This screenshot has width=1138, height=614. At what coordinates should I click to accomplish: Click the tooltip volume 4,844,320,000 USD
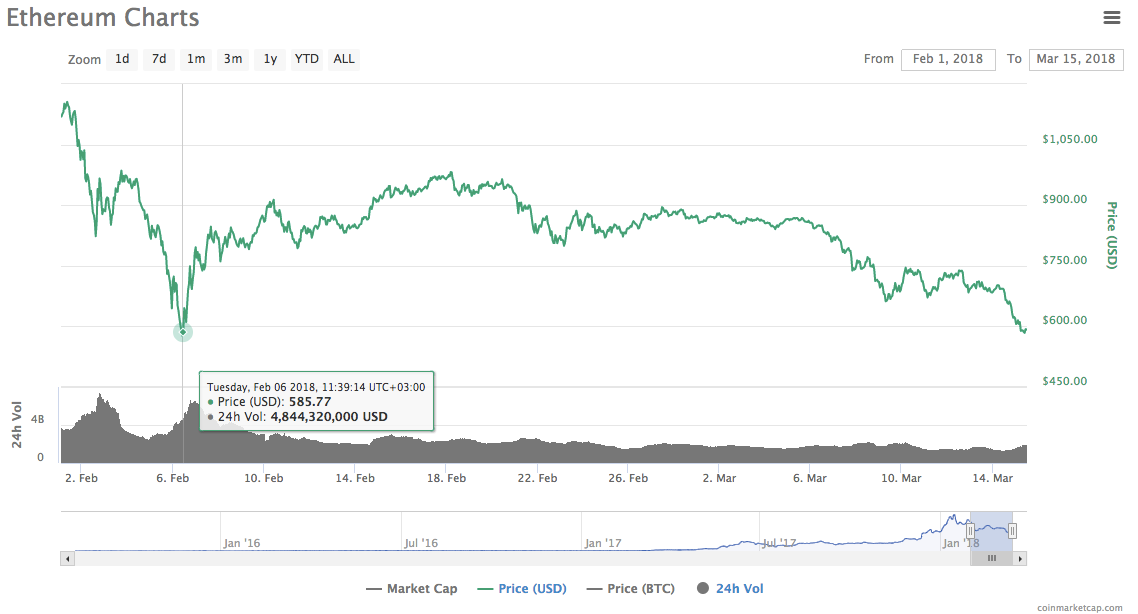point(329,417)
